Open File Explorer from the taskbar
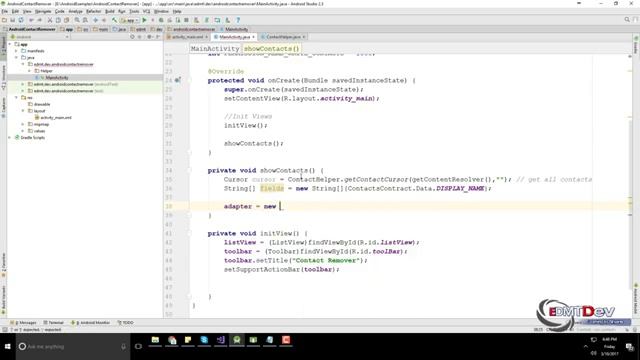This screenshot has width=640, height=360. point(155,340)
